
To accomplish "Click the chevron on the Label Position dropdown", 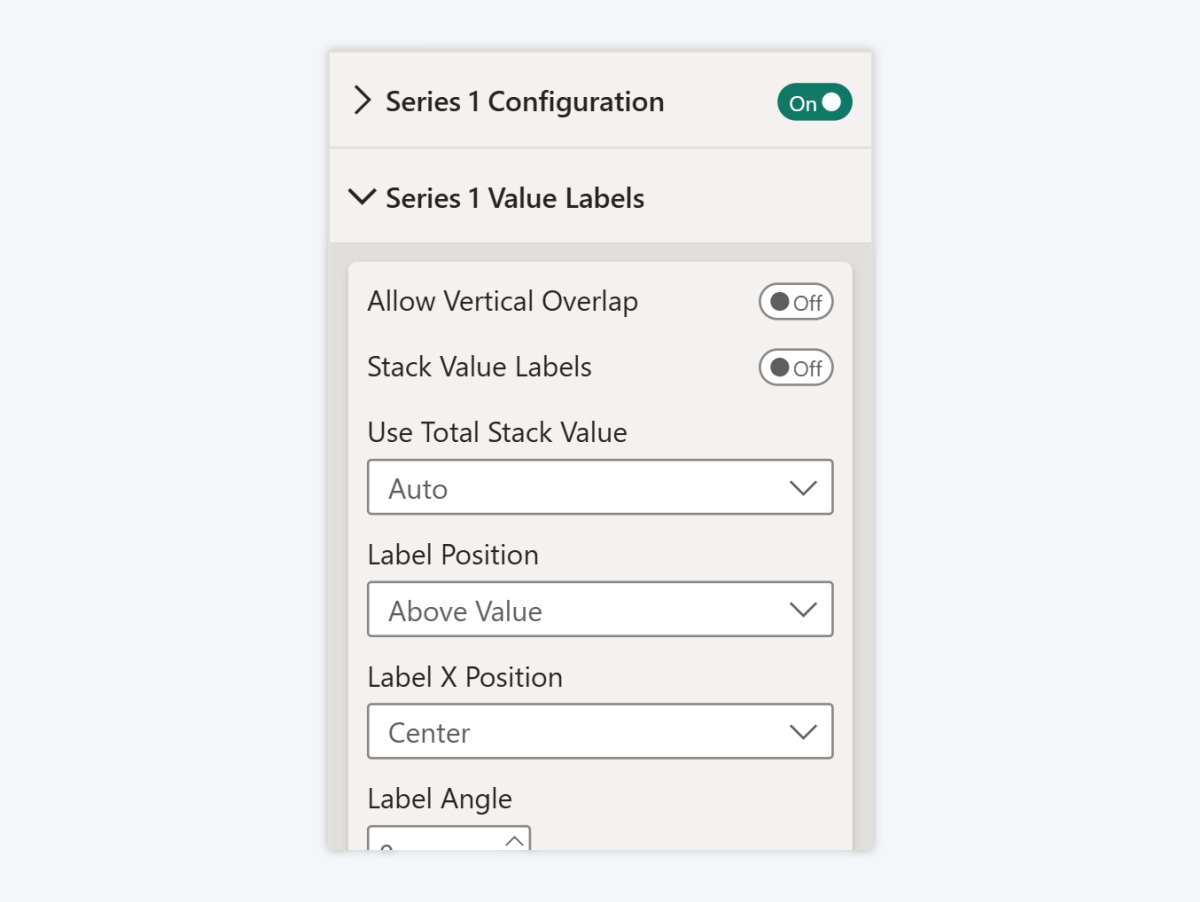I will (804, 609).
